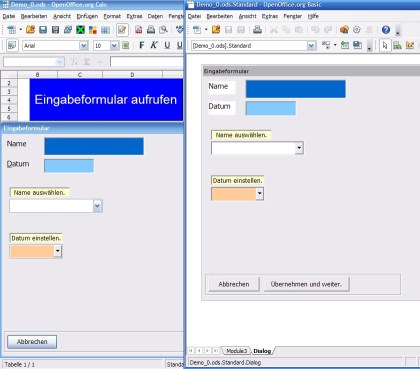This screenshot has width=420, height=369.
Task: Open the Datum einstellen date dropdown in Calc dialog
Action: pos(58,251)
